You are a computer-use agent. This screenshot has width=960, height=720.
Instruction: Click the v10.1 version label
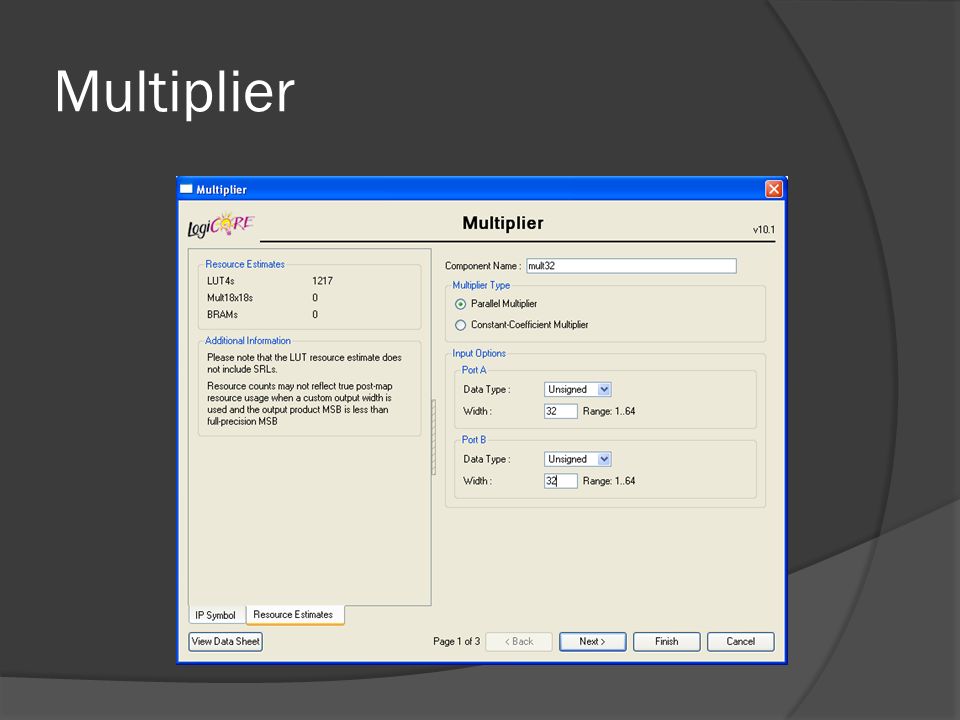coord(763,230)
